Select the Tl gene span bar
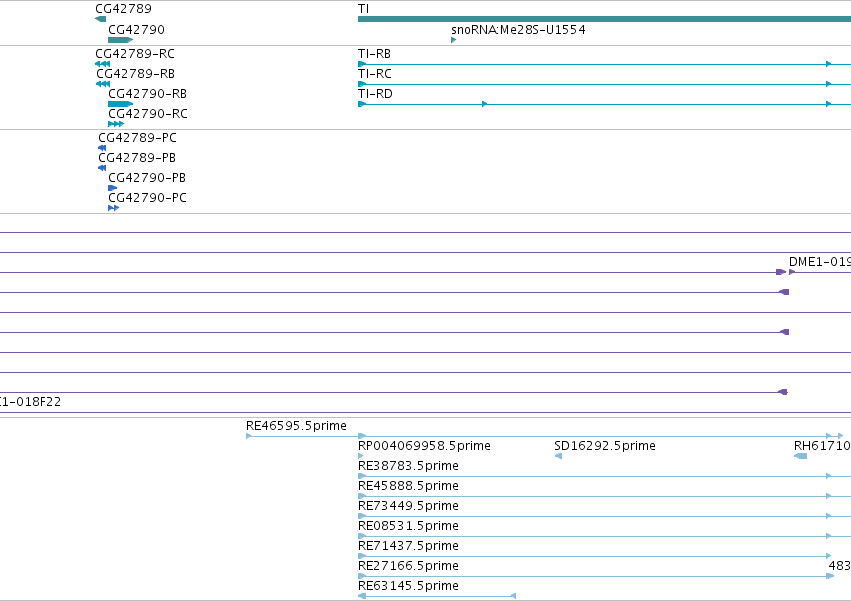Viewport: 851px width, 601px height. click(604, 20)
